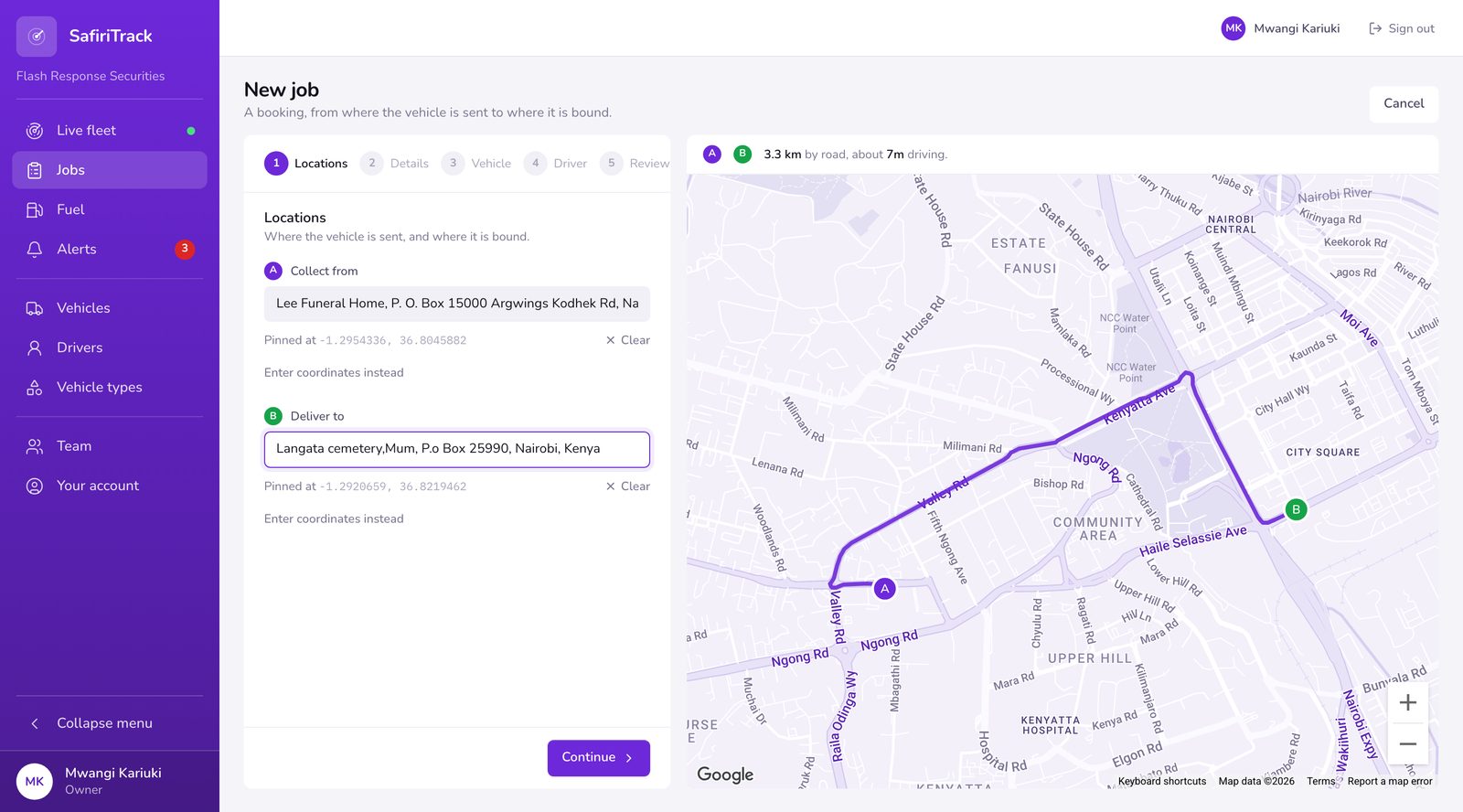Select the Locations step tab
Viewport: 1463px width, 812px height.
(306, 164)
